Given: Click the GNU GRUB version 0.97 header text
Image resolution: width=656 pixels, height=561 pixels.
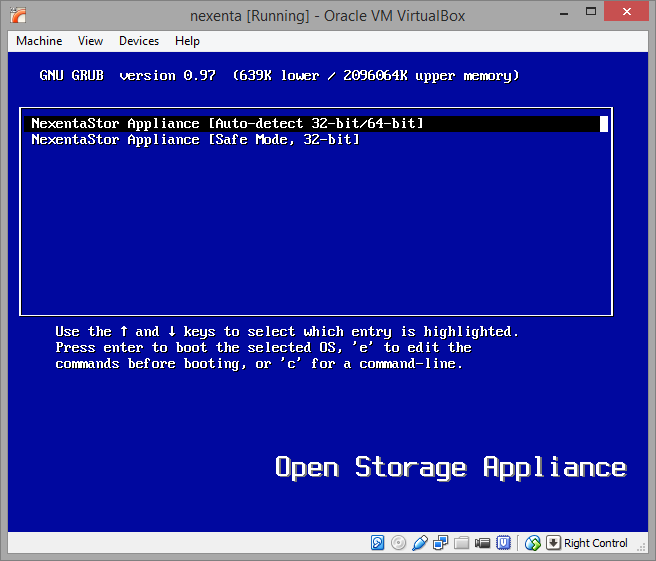Looking at the screenshot, I should pos(279,76).
